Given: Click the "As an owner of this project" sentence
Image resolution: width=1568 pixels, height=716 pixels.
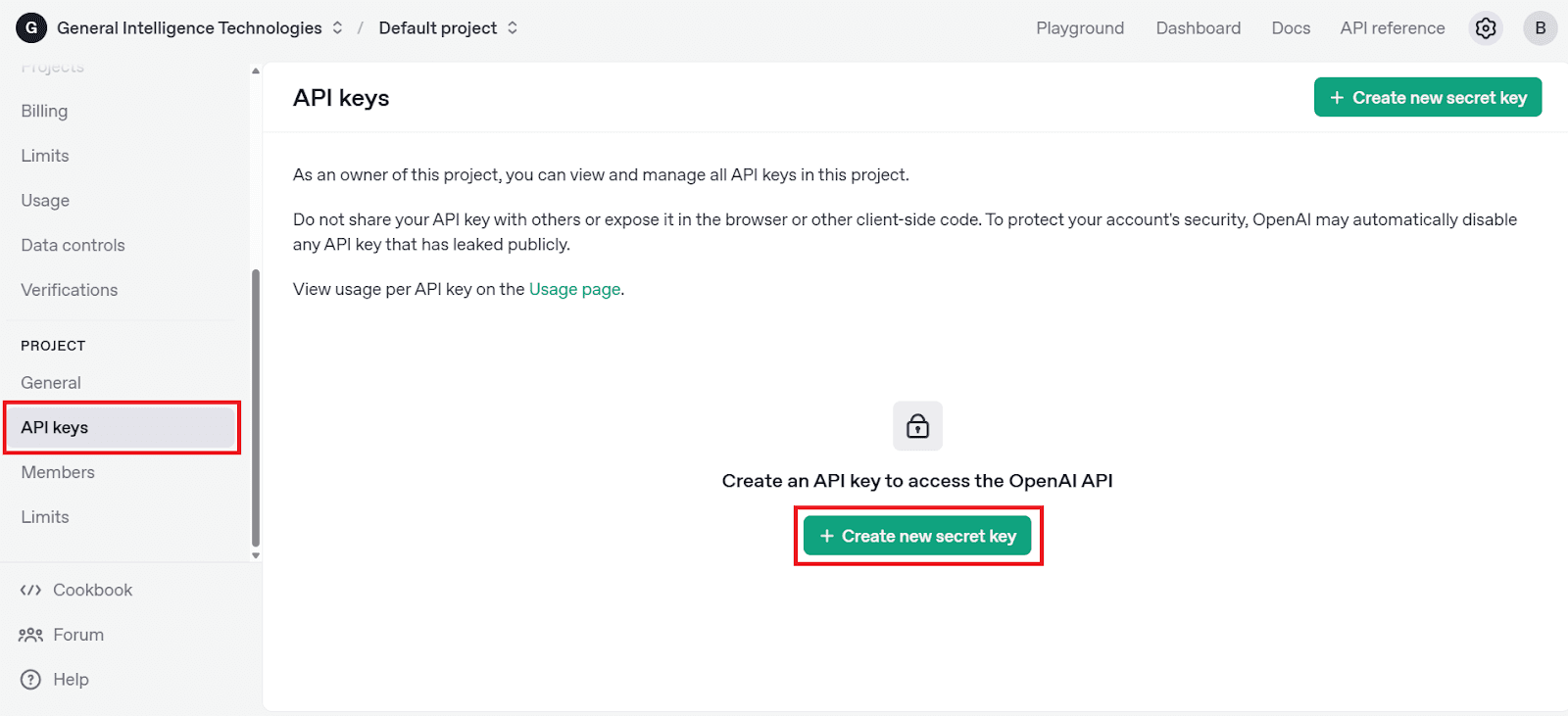Looking at the screenshot, I should [x=601, y=174].
